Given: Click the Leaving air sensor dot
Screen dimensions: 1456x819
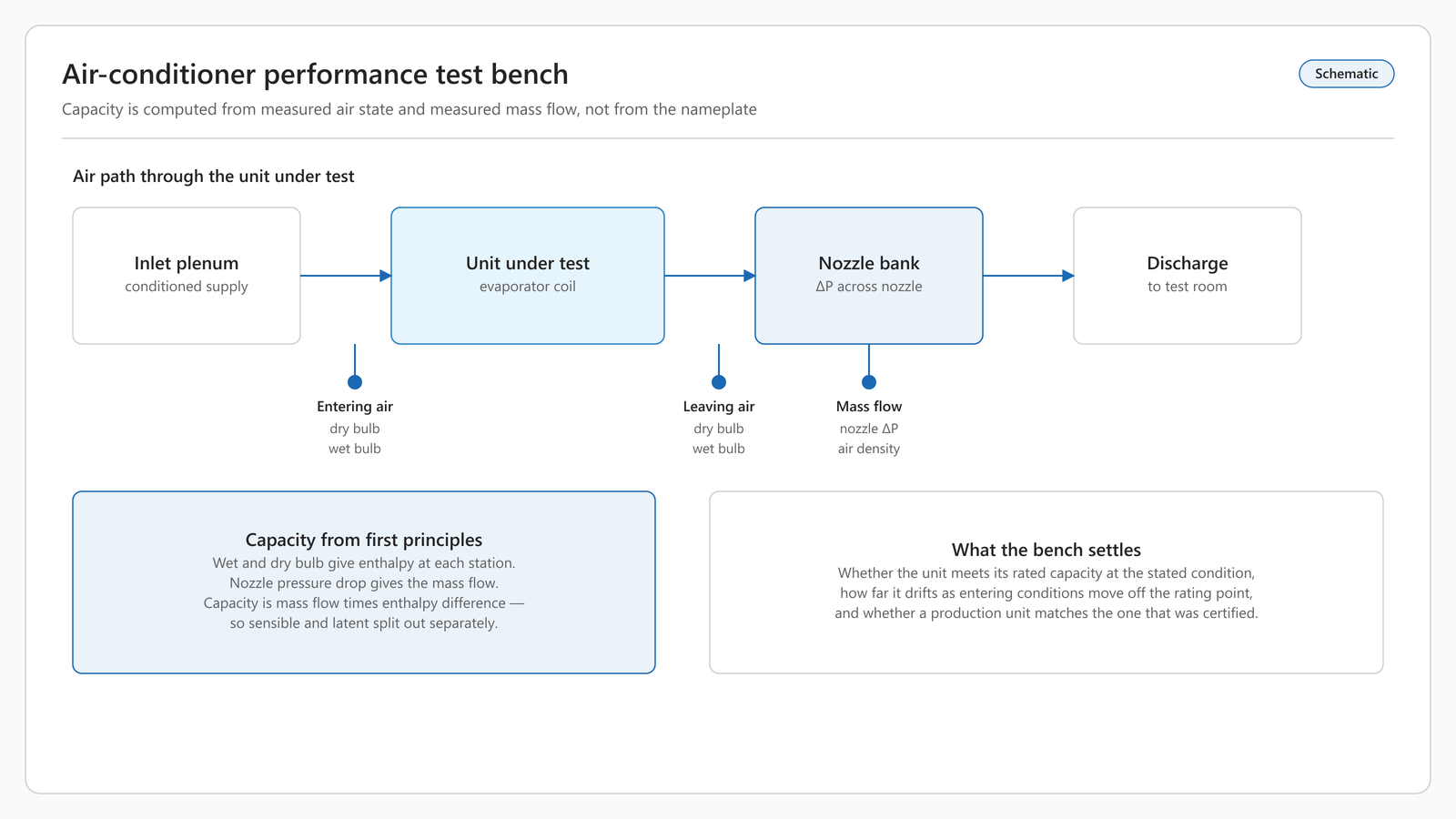Looking at the screenshot, I should [719, 382].
